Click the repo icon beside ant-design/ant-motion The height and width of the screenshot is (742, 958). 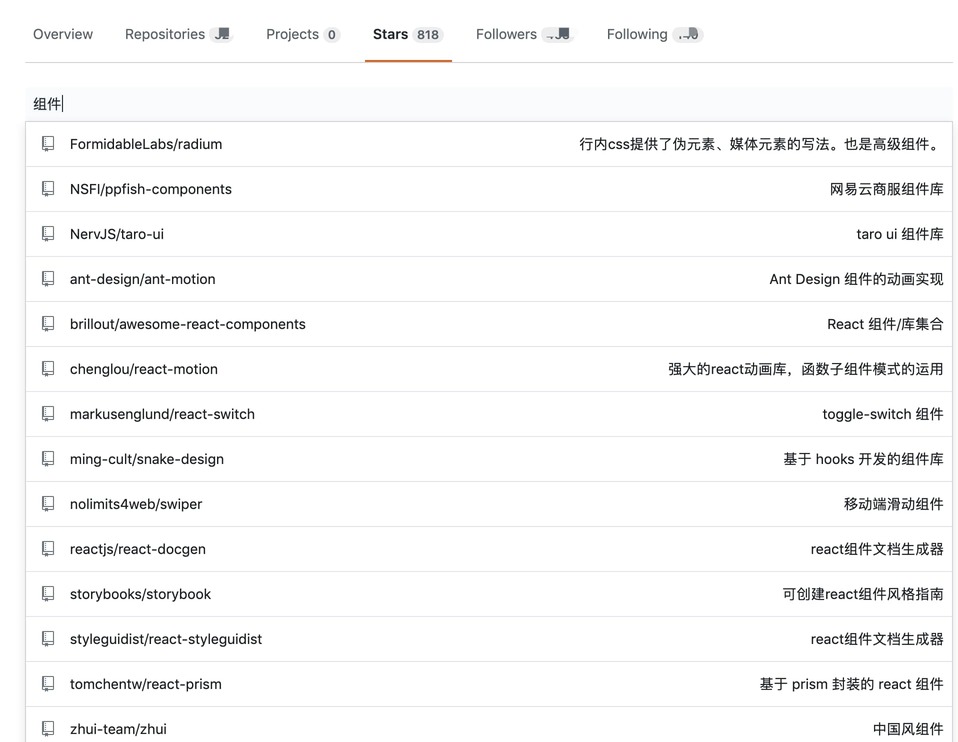[48, 279]
